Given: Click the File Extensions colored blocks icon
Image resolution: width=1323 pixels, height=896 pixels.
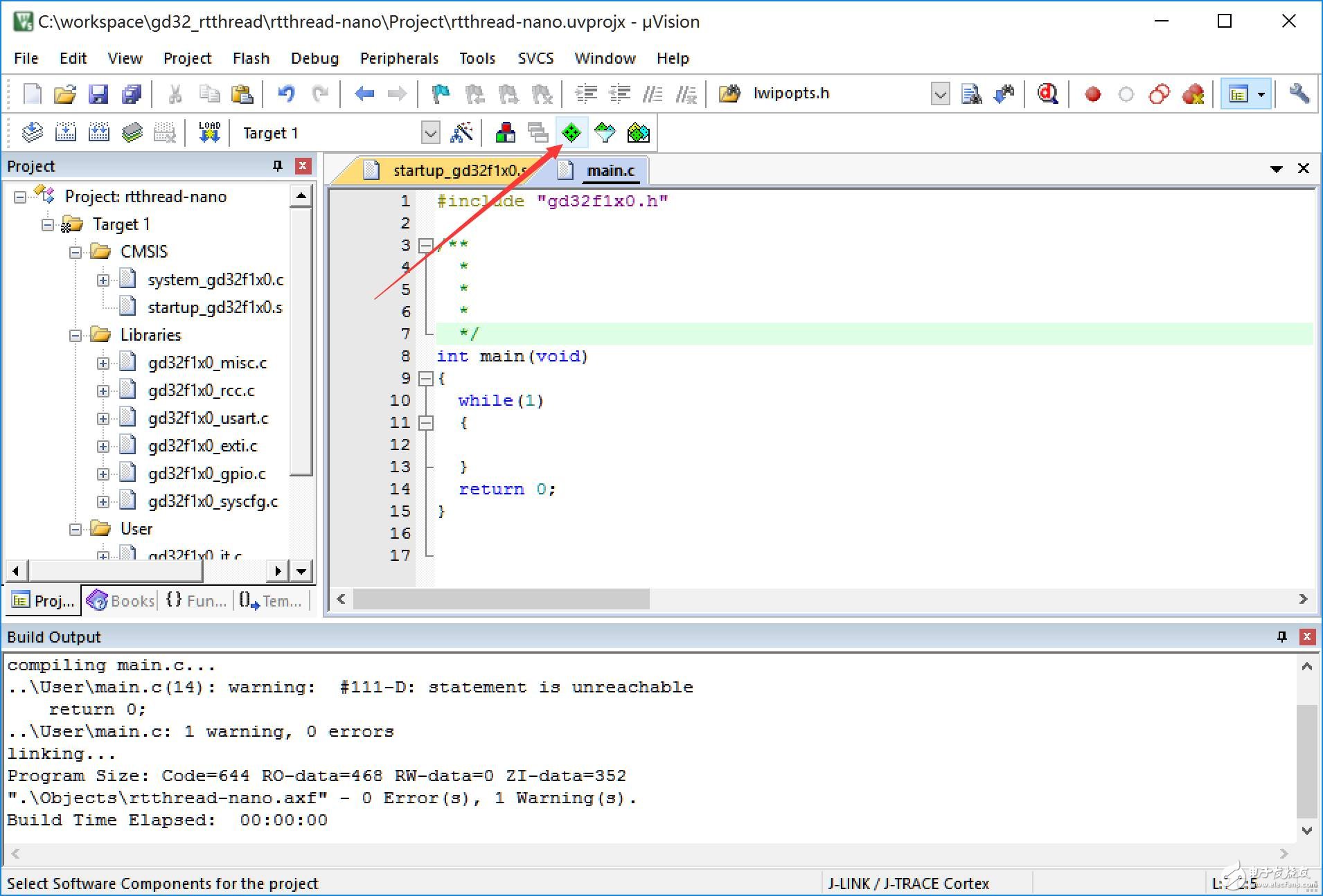Looking at the screenshot, I should pyautogui.click(x=506, y=132).
